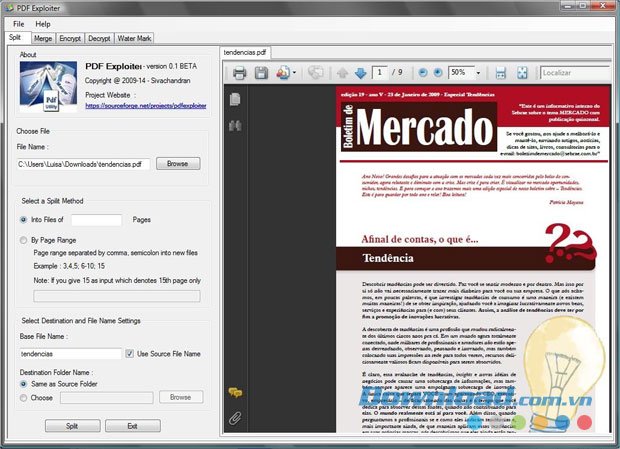This screenshot has height=449, width=620.
Task: Open the attachments paperclip icon
Action: click(235, 418)
